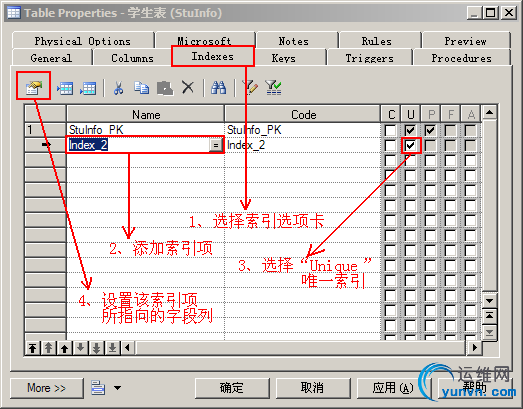Move row down one page arrow

(x=96, y=348)
